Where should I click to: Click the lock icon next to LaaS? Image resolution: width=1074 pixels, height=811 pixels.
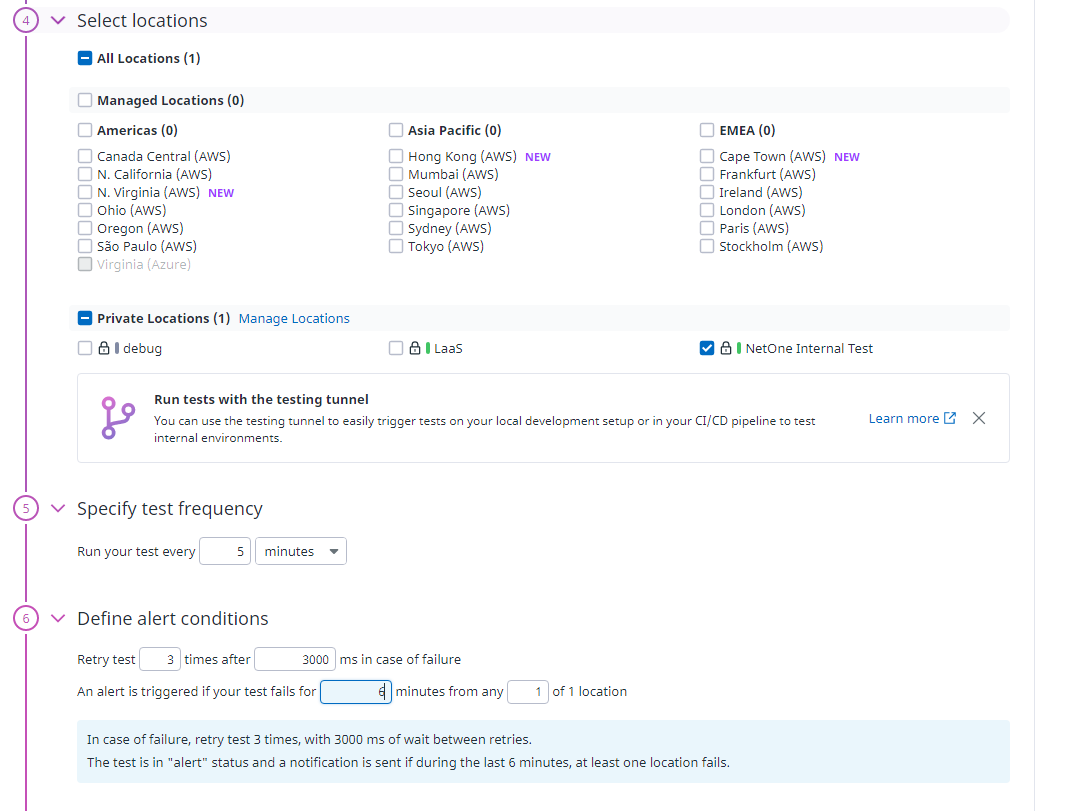(415, 348)
